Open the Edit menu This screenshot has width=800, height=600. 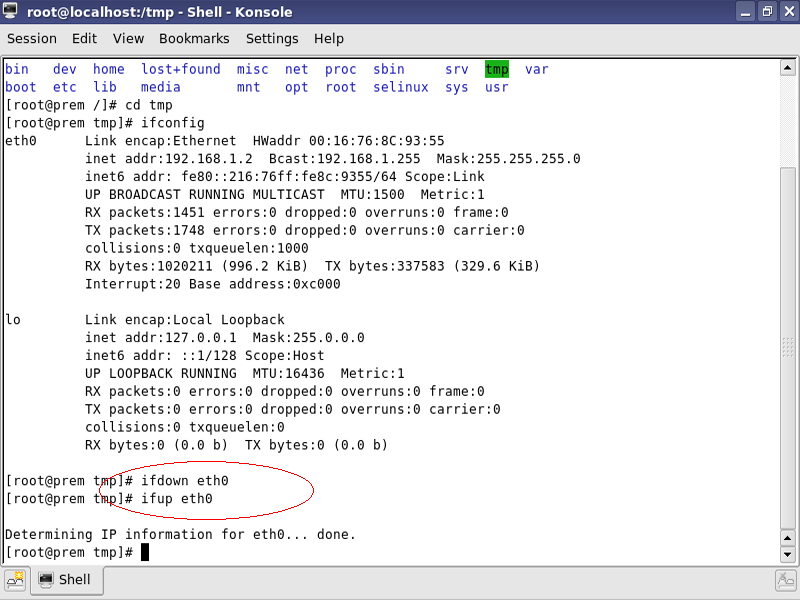84,39
